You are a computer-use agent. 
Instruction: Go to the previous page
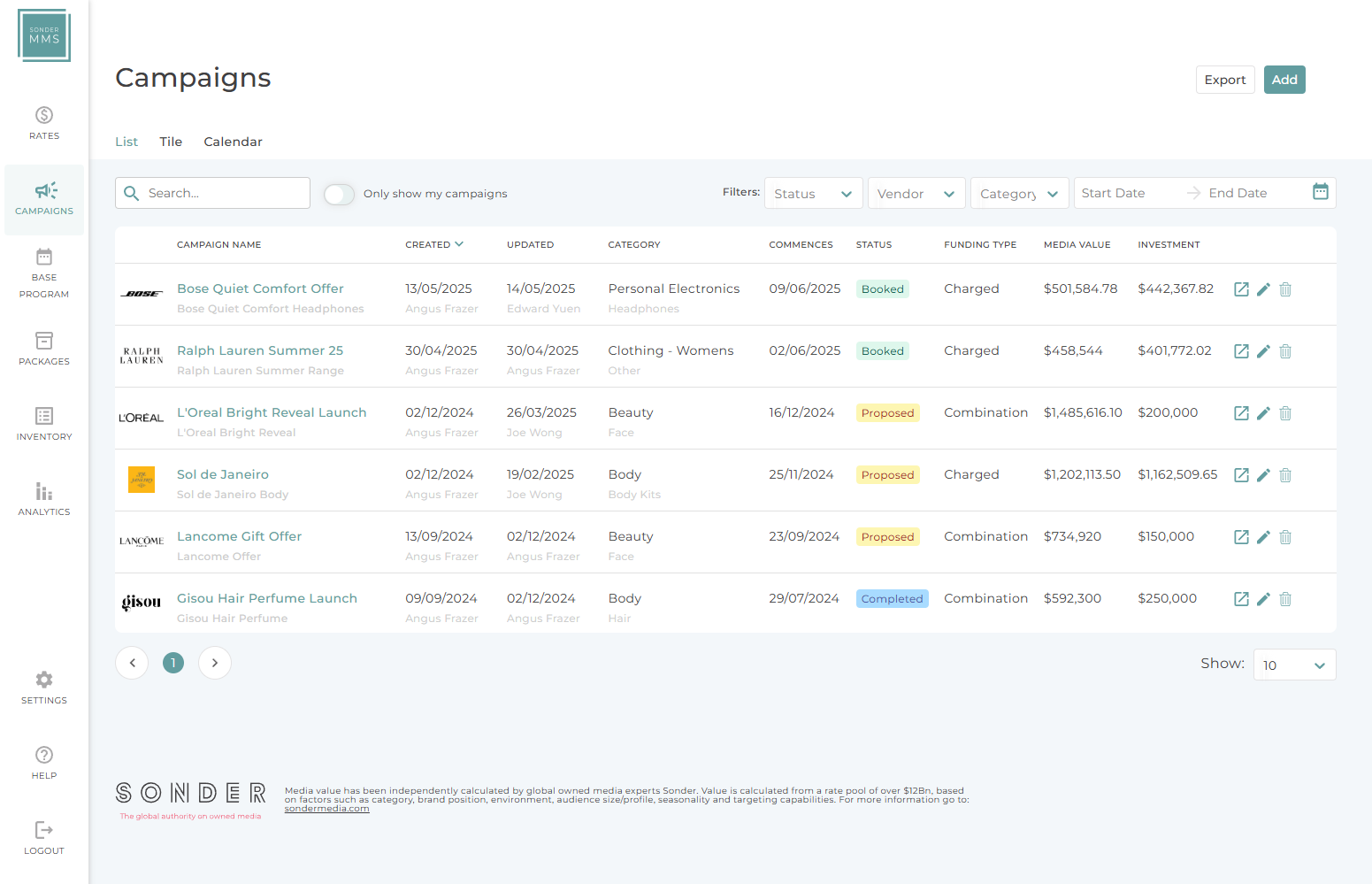pyautogui.click(x=132, y=663)
